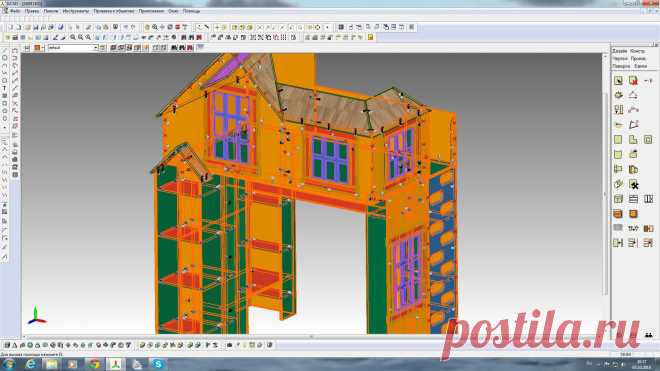Click the wrench-and-hammer tools icon in right panel
660x371 pixels.
pos(633,184)
